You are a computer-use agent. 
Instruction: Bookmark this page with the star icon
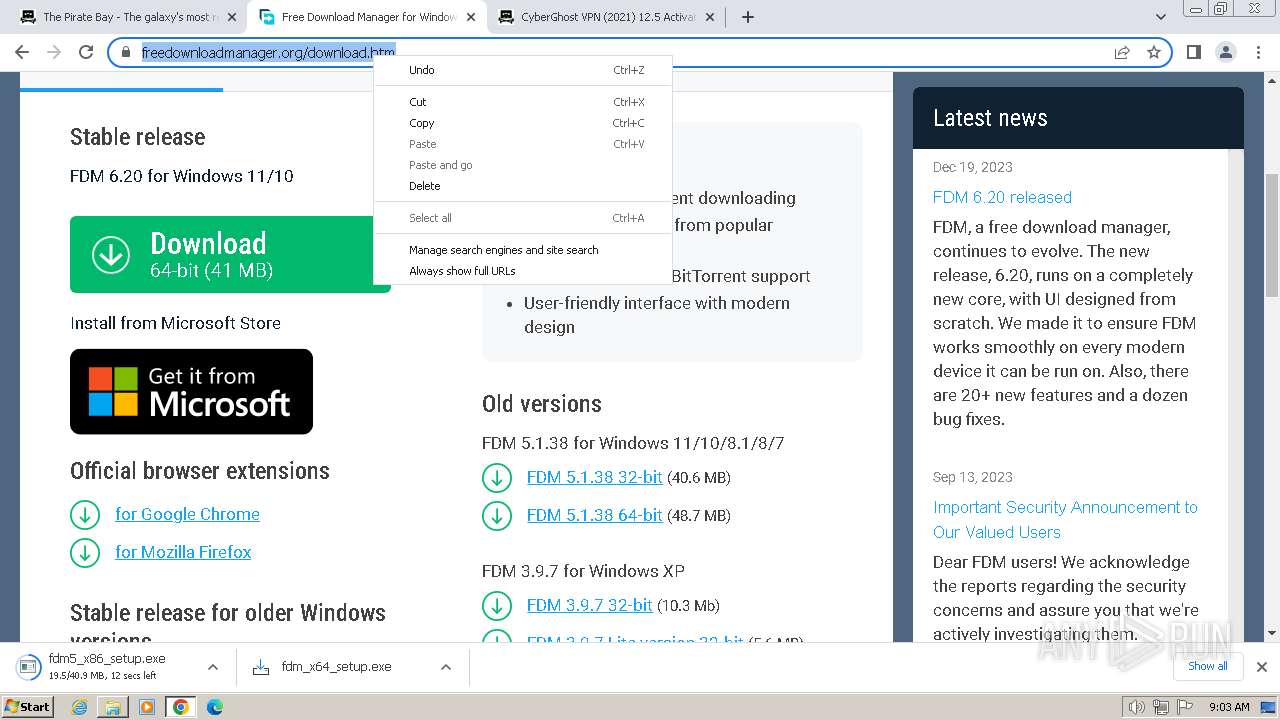tap(1154, 52)
